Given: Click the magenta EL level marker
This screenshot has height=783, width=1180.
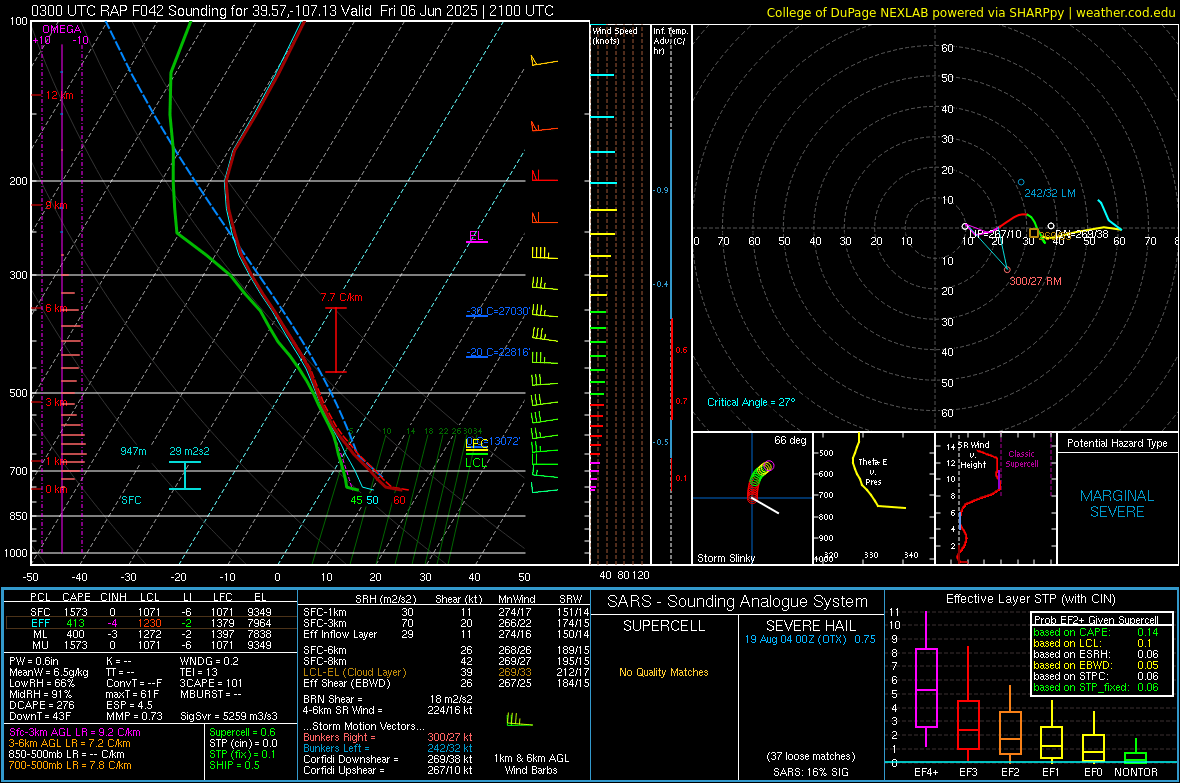Looking at the screenshot, I should [476, 237].
